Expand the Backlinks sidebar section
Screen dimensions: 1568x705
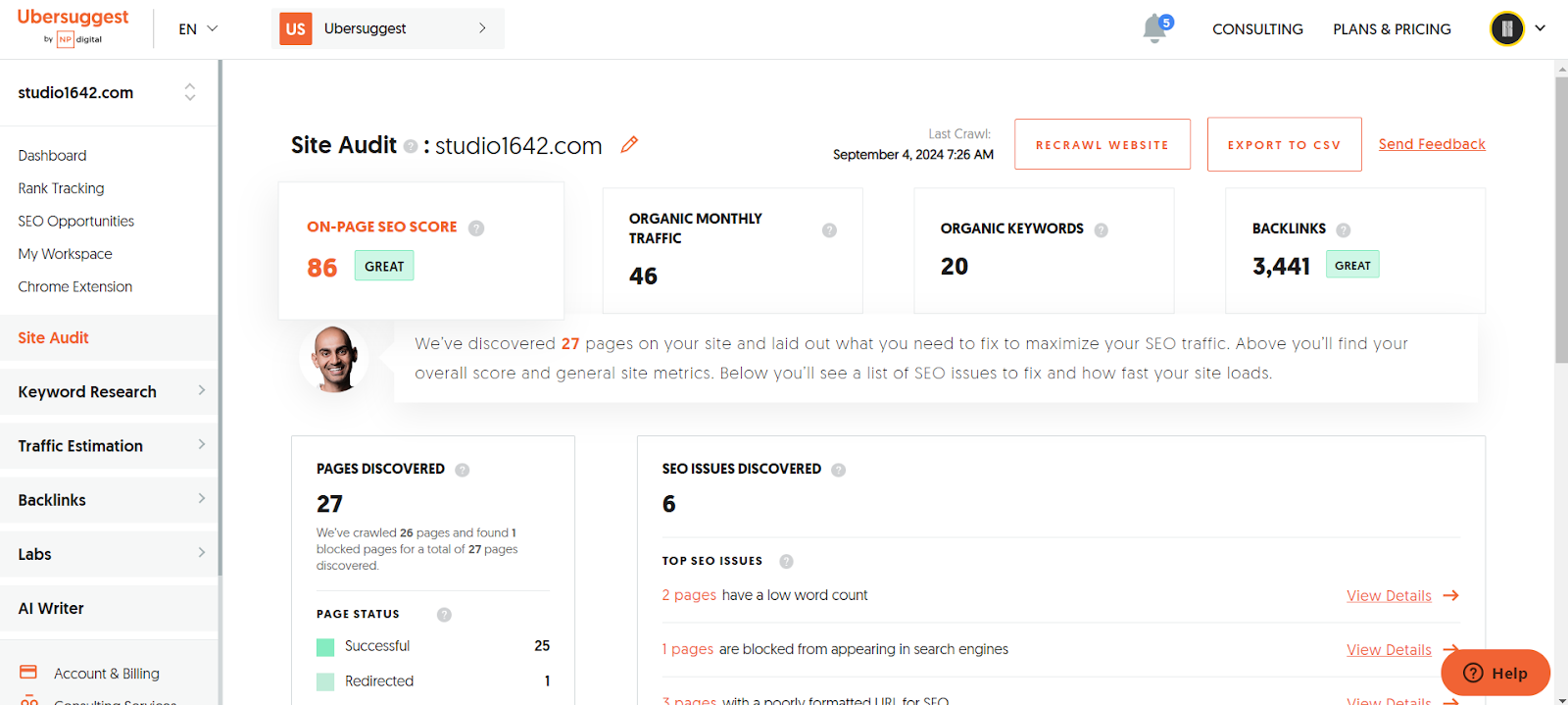coord(109,500)
